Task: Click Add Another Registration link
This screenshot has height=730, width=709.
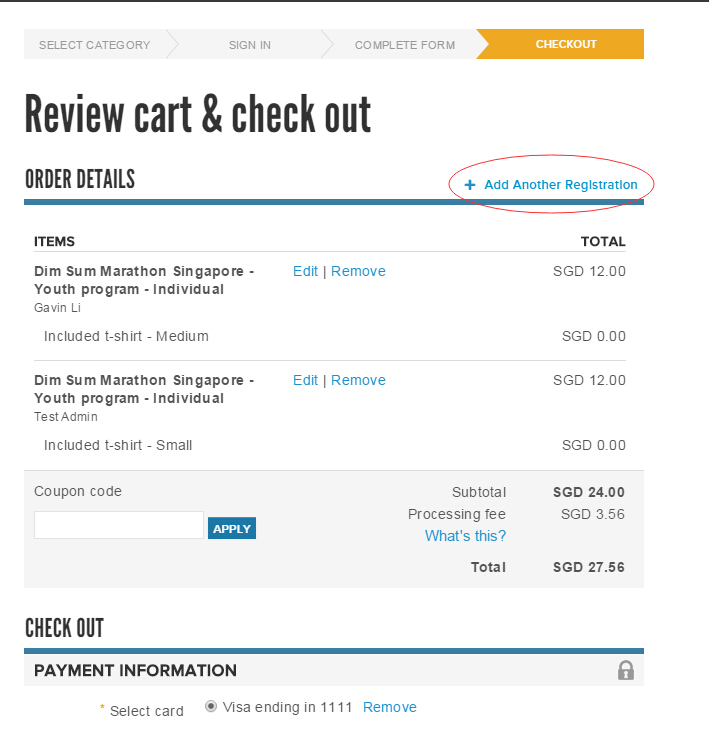Action: [560, 185]
